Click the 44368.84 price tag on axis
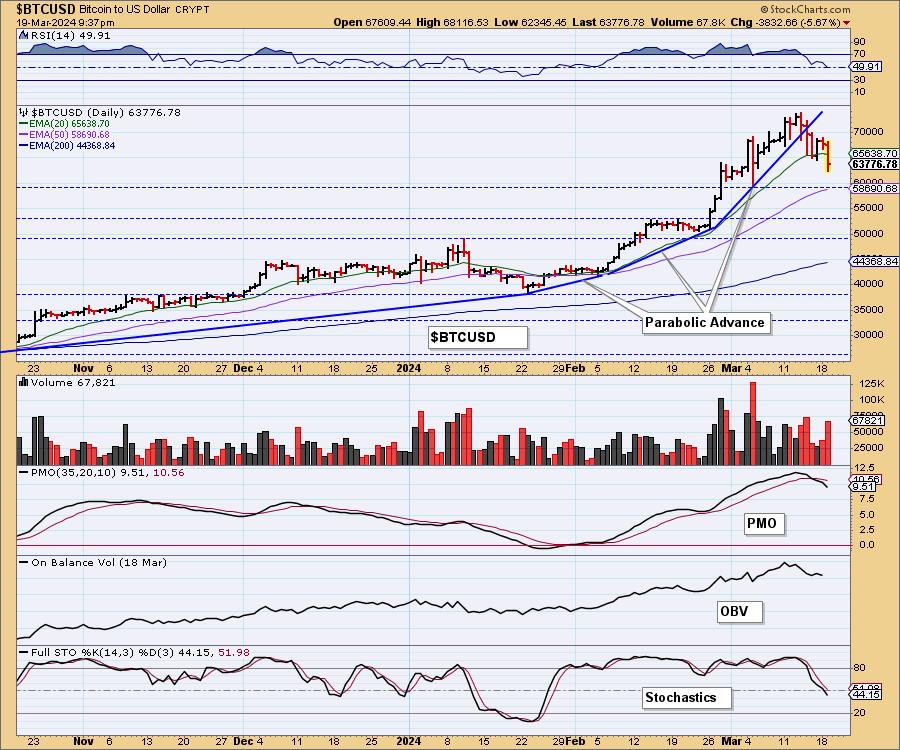This screenshot has height=750, width=900. [x=874, y=262]
